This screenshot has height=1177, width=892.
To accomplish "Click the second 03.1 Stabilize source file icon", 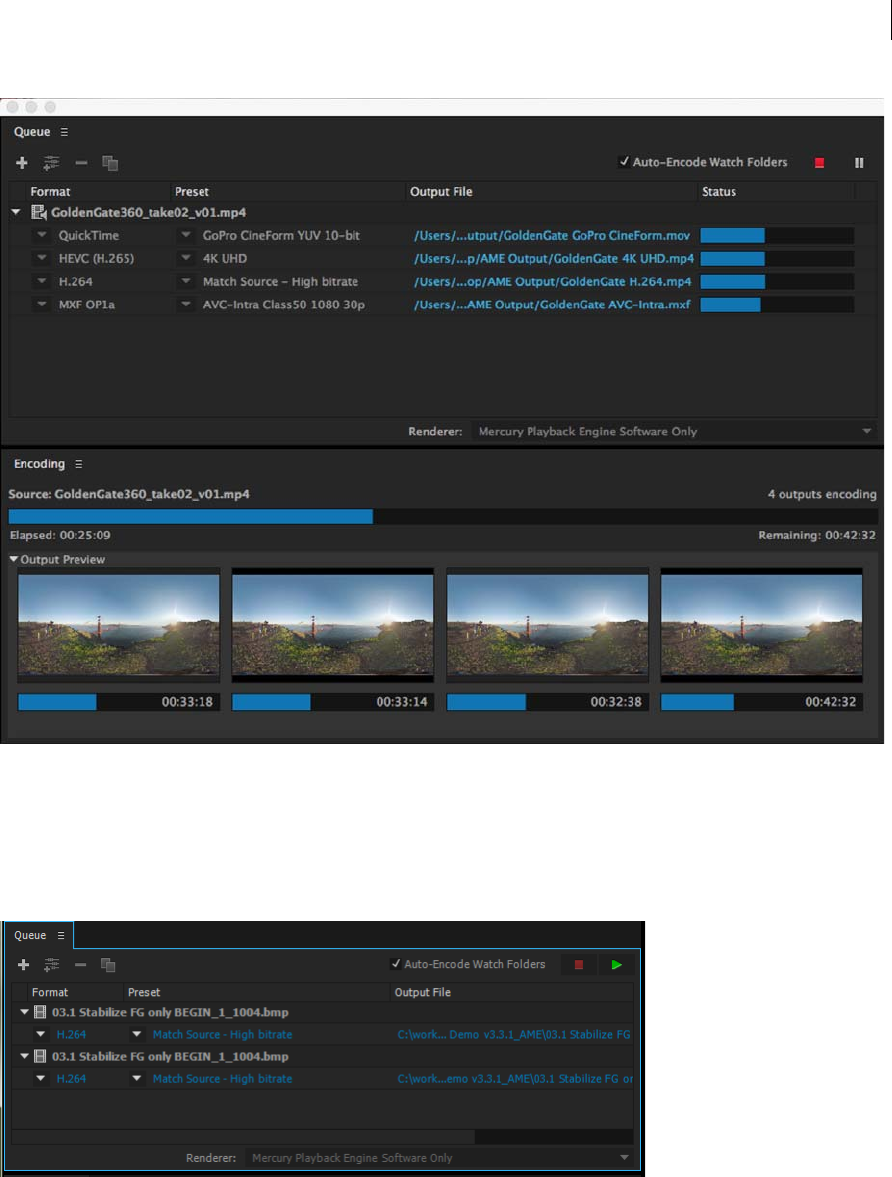I will pos(41,1056).
